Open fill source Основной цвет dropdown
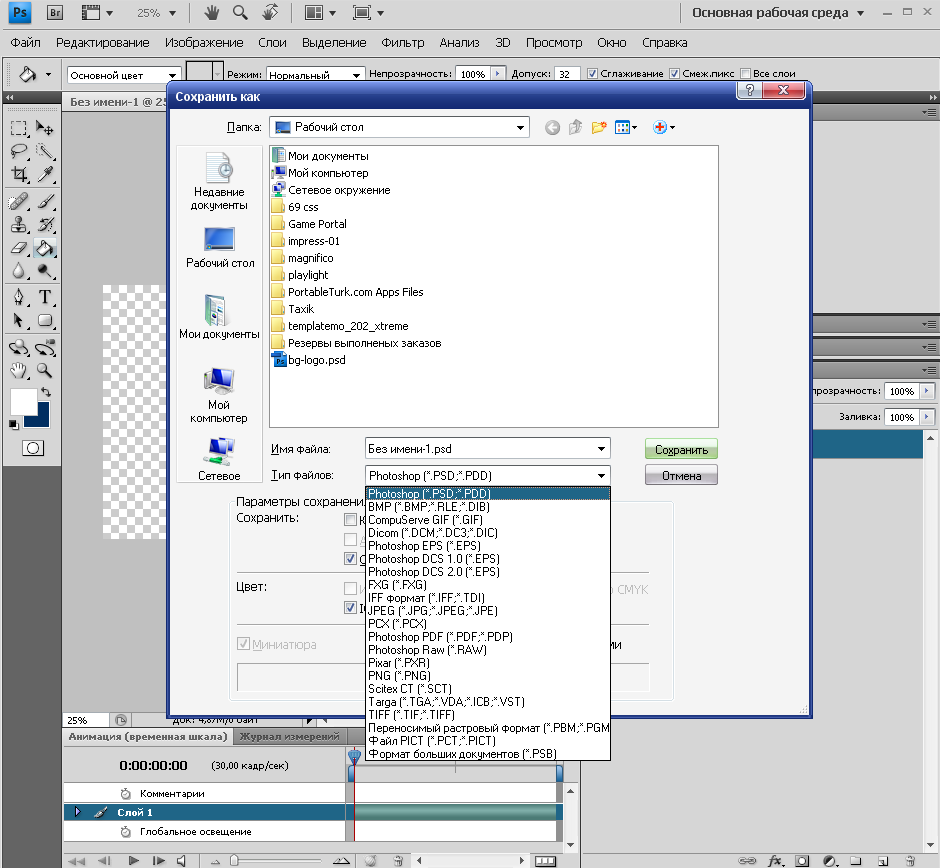 pyautogui.click(x=172, y=76)
